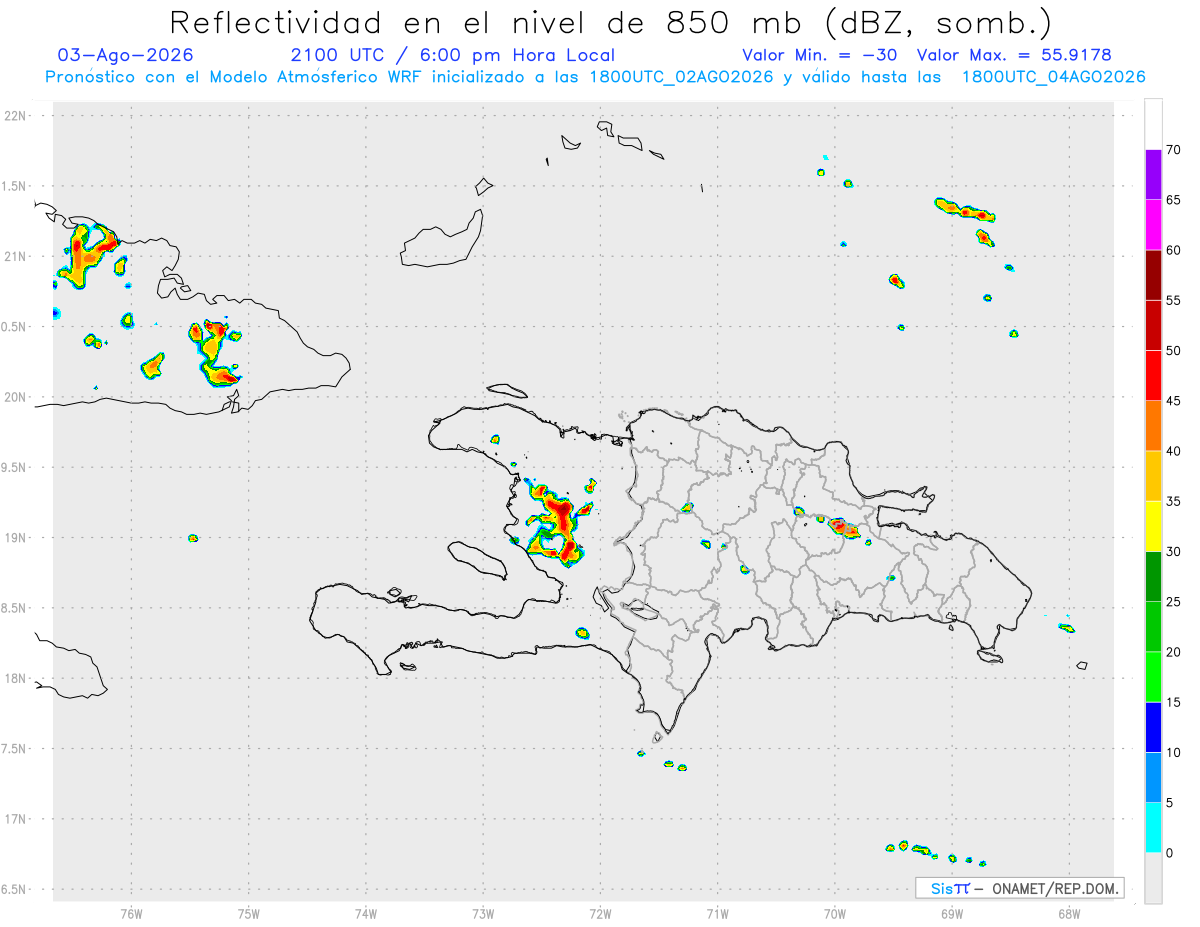Click the colorbar label '40'
The height and width of the screenshot is (927, 1200).
pos(1174,451)
